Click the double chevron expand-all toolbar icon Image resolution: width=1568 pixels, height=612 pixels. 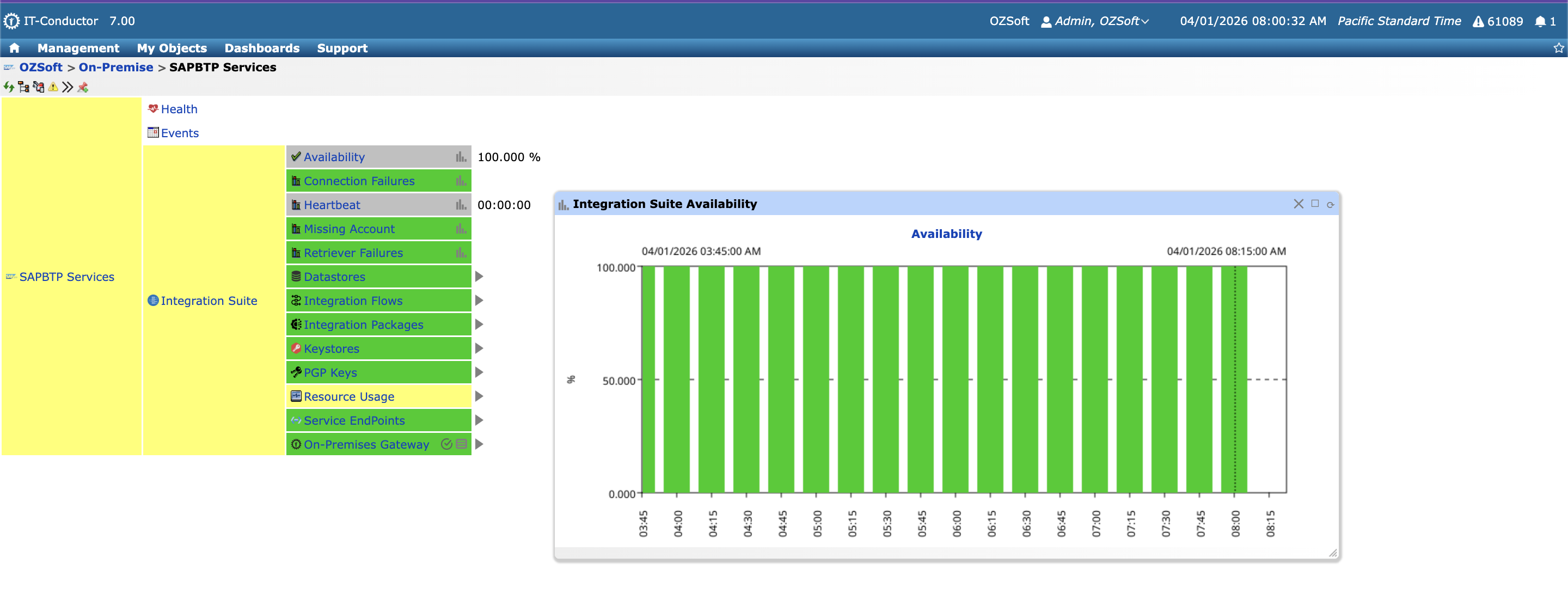[68, 87]
